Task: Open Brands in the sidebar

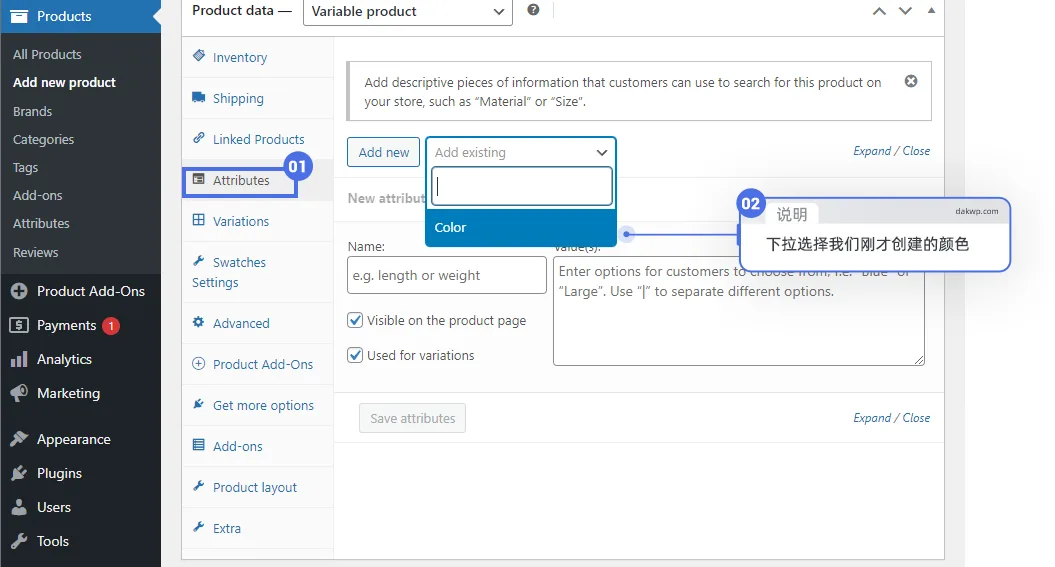Action: click(32, 111)
